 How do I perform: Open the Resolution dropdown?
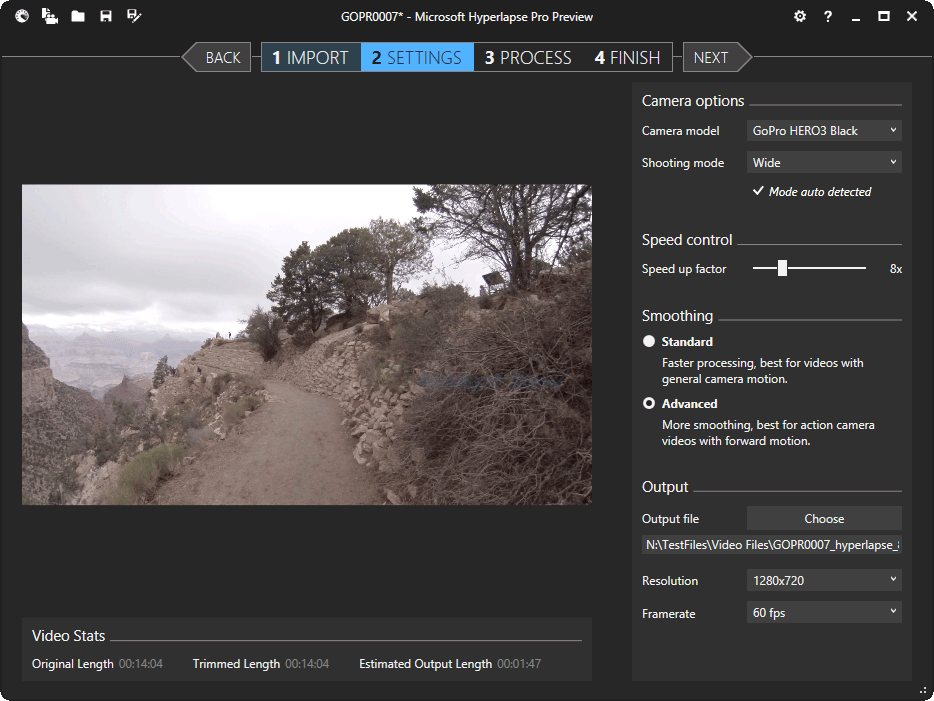(x=824, y=581)
